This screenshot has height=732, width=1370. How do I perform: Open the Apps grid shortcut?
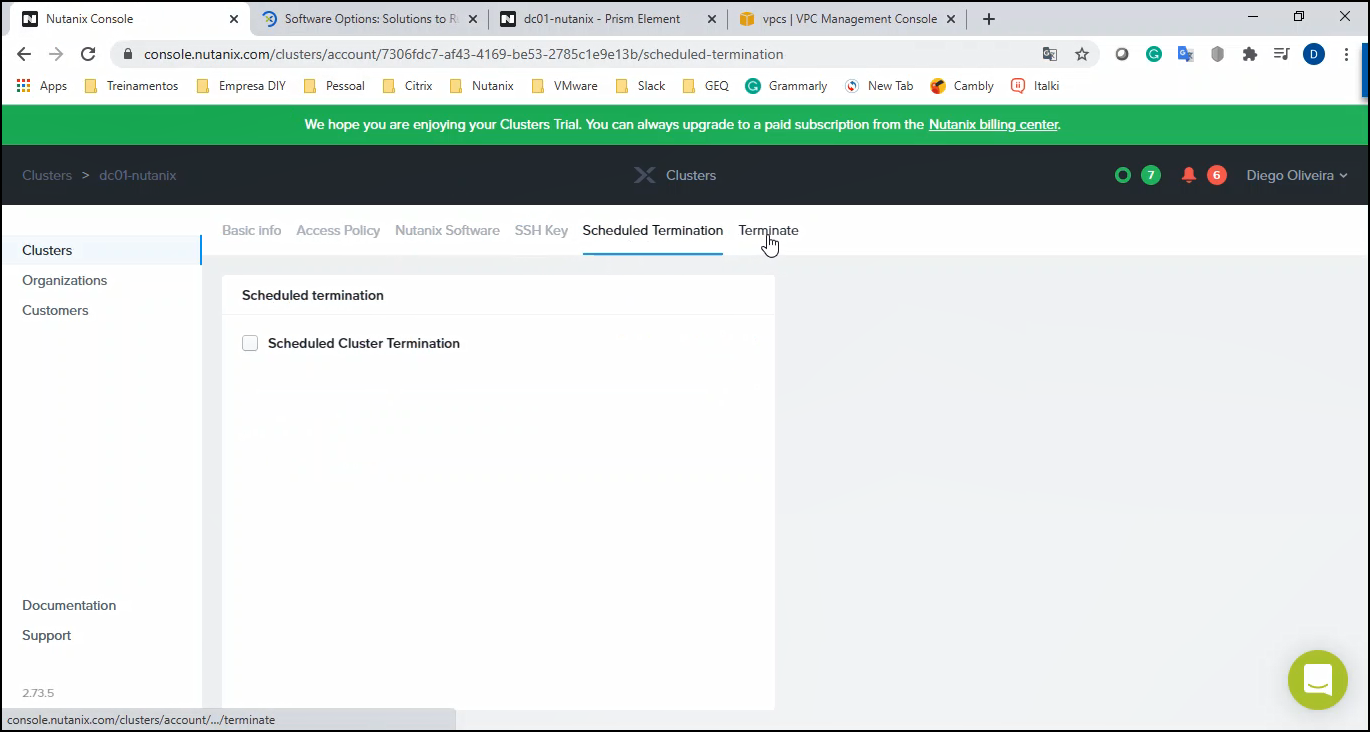click(42, 86)
